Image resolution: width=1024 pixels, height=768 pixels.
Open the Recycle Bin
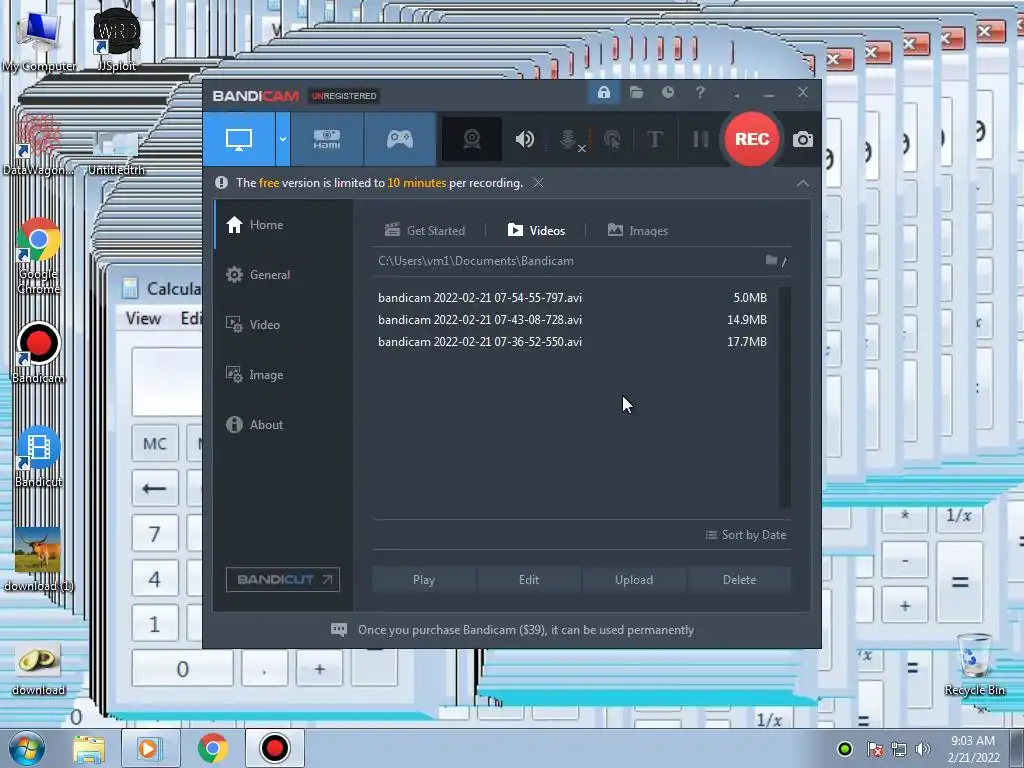tap(974, 665)
